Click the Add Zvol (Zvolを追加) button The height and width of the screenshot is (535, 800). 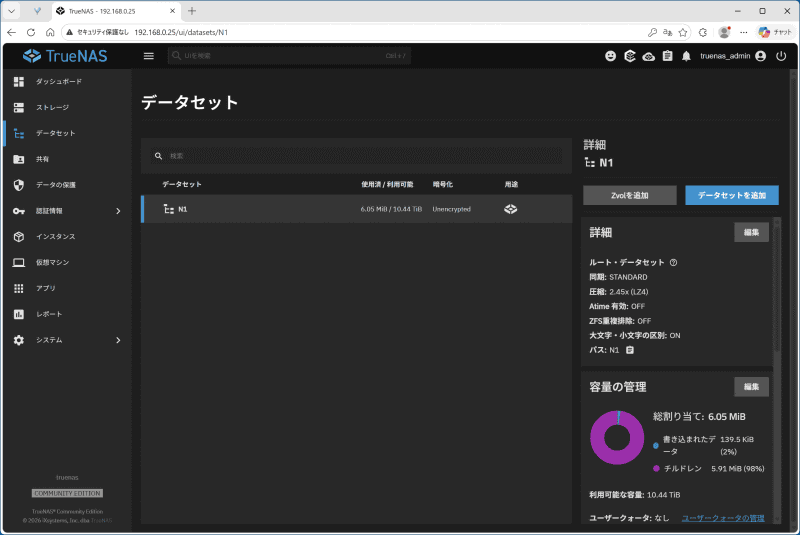[x=630, y=195]
